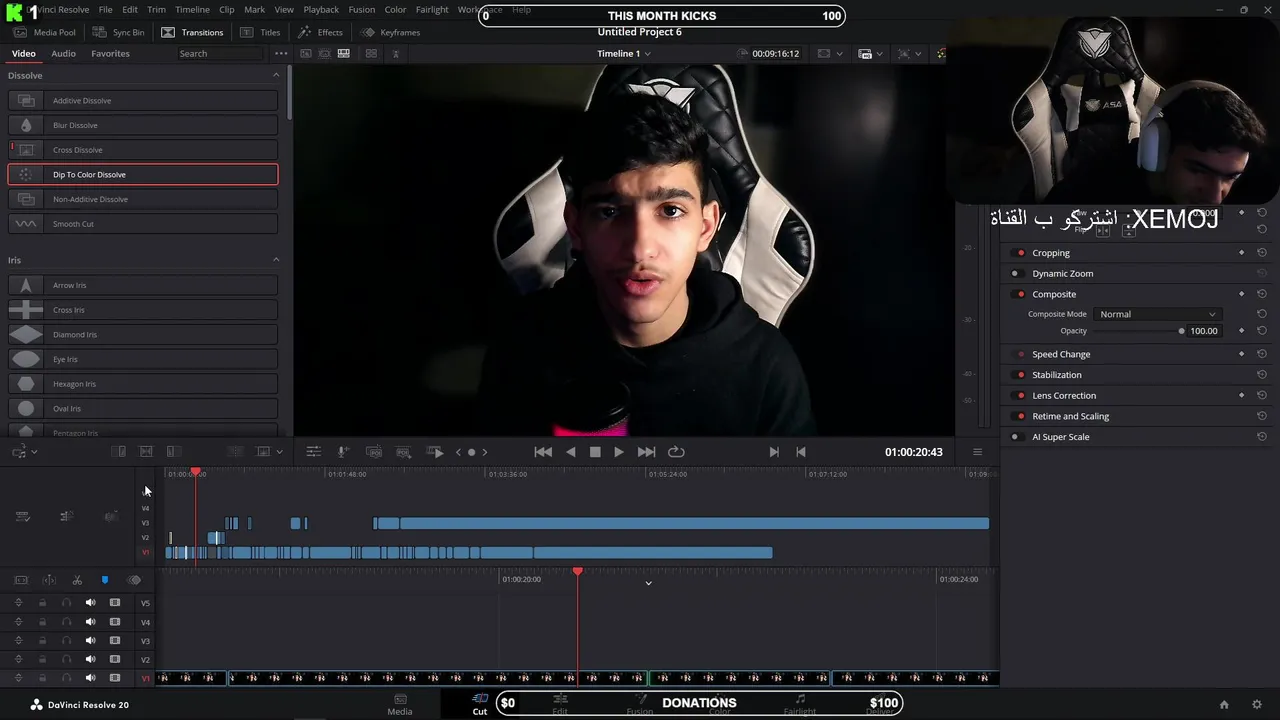1280x720 pixels.
Task: Open the viewer aspect safe-area dropdown arrow
Action: tap(840, 54)
